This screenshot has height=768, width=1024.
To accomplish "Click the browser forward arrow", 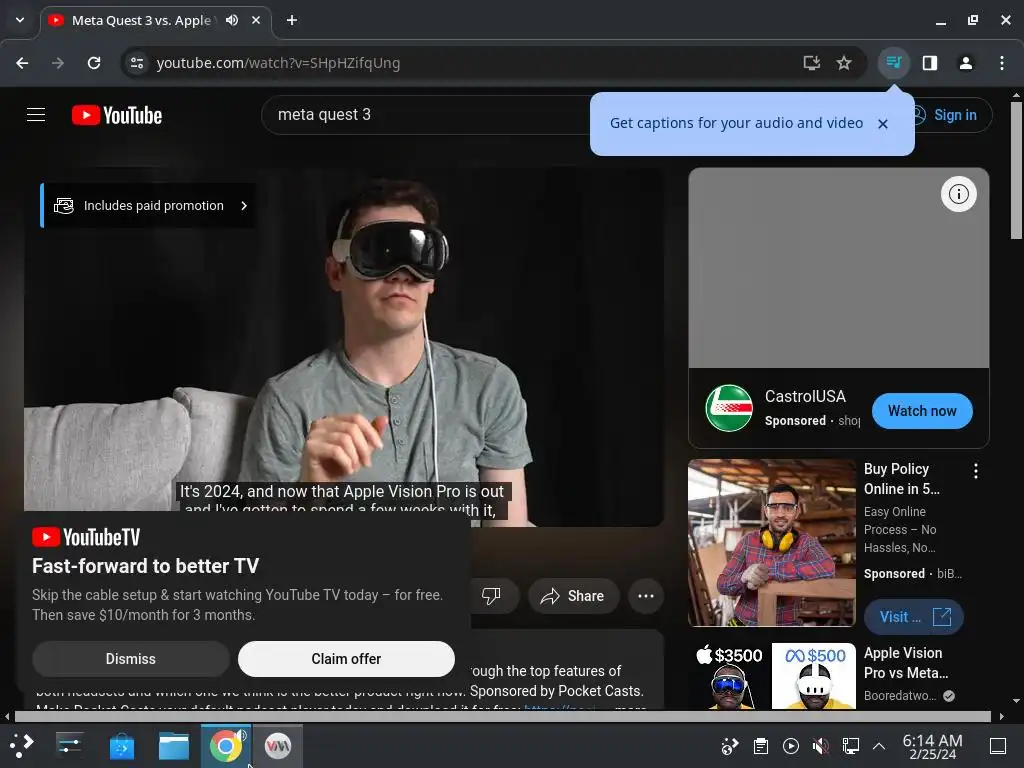I will coord(58,63).
